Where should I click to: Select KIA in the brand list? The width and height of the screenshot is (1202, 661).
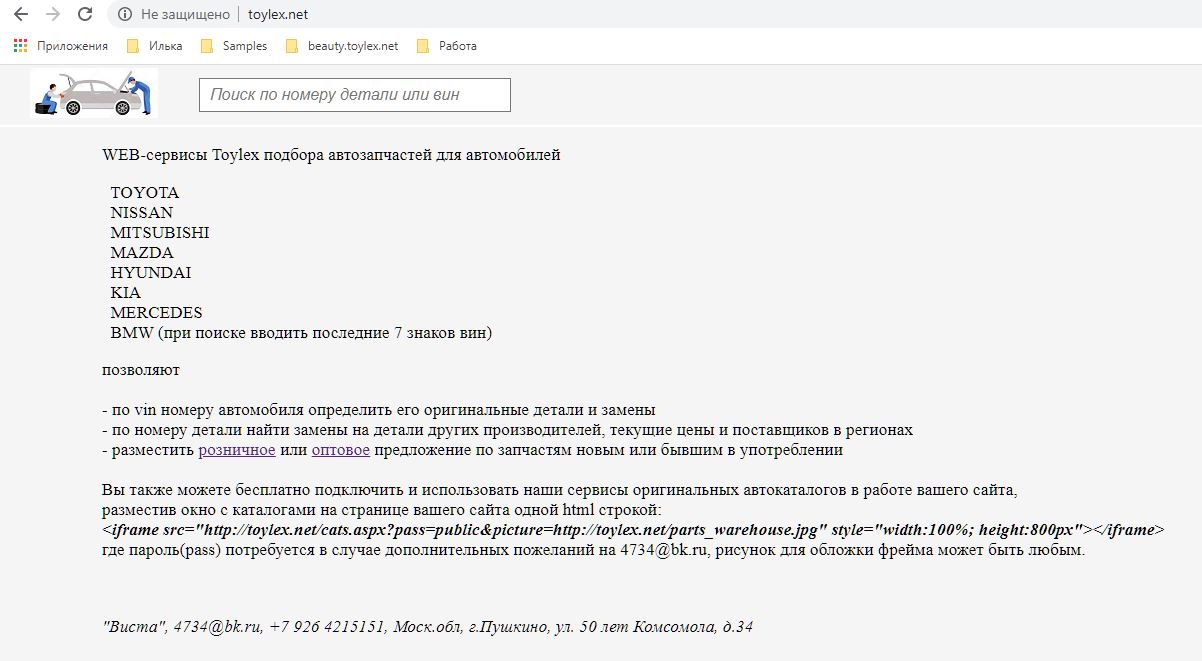point(126,293)
